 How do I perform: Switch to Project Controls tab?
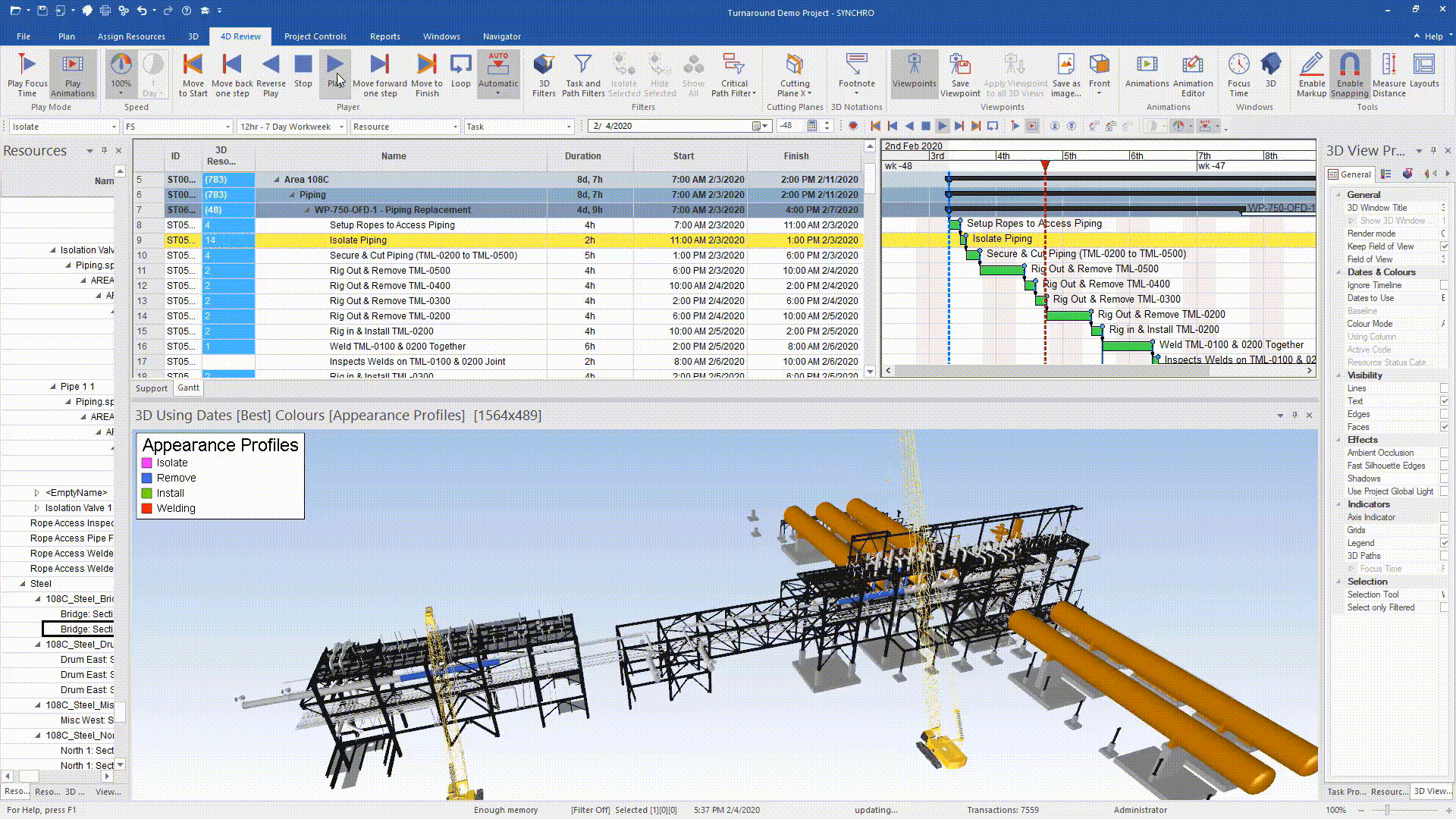(315, 36)
